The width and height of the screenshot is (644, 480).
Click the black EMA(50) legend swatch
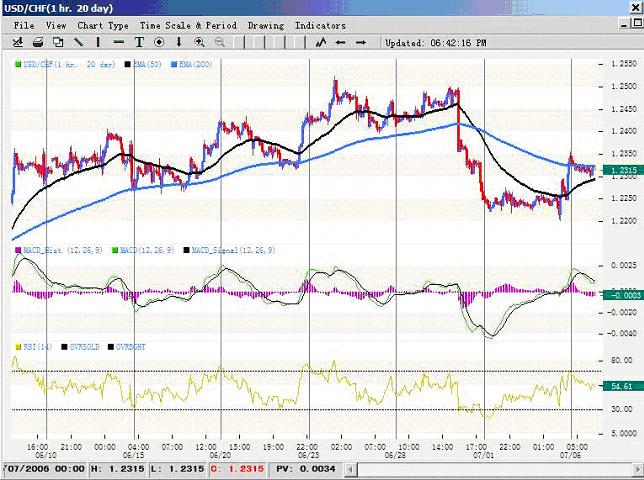point(128,64)
